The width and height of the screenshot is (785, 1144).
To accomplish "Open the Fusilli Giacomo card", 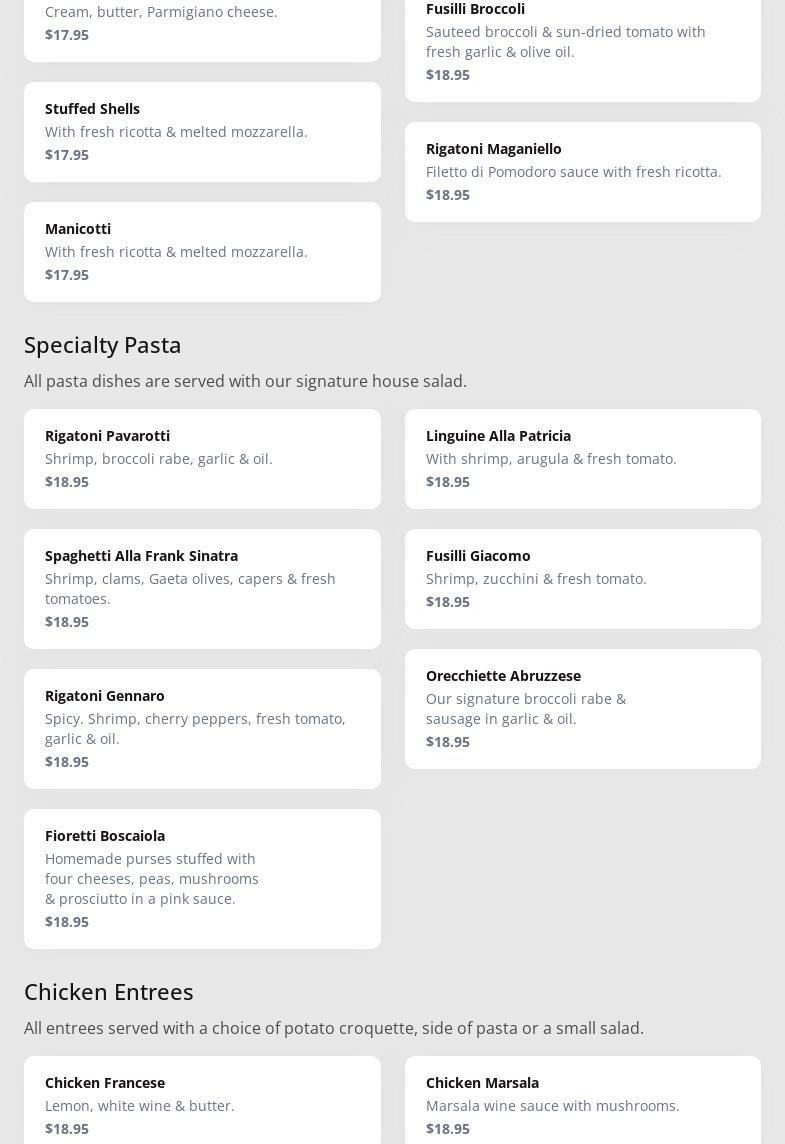I will [583, 579].
